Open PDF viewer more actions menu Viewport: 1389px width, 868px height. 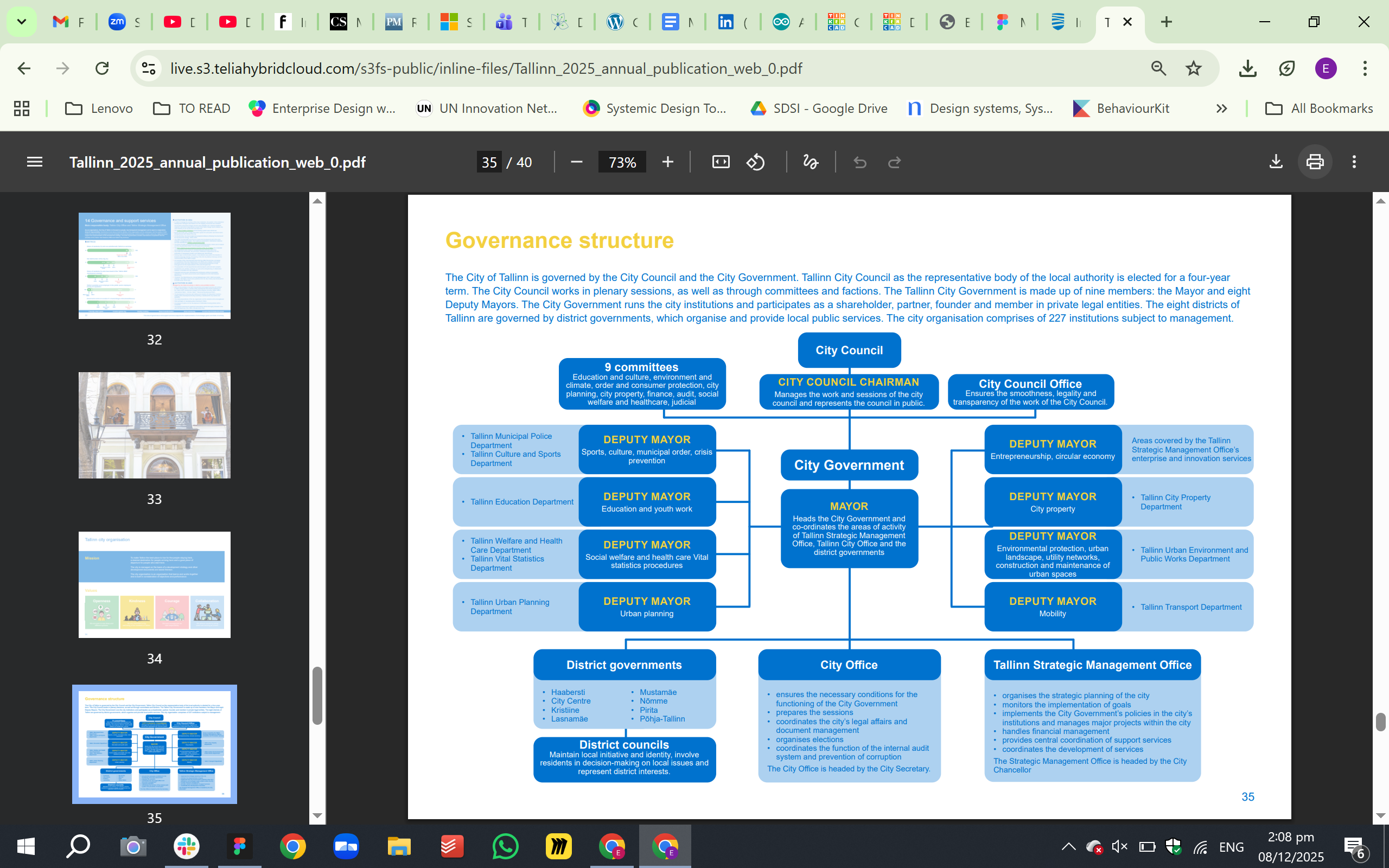click(1354, 162)
